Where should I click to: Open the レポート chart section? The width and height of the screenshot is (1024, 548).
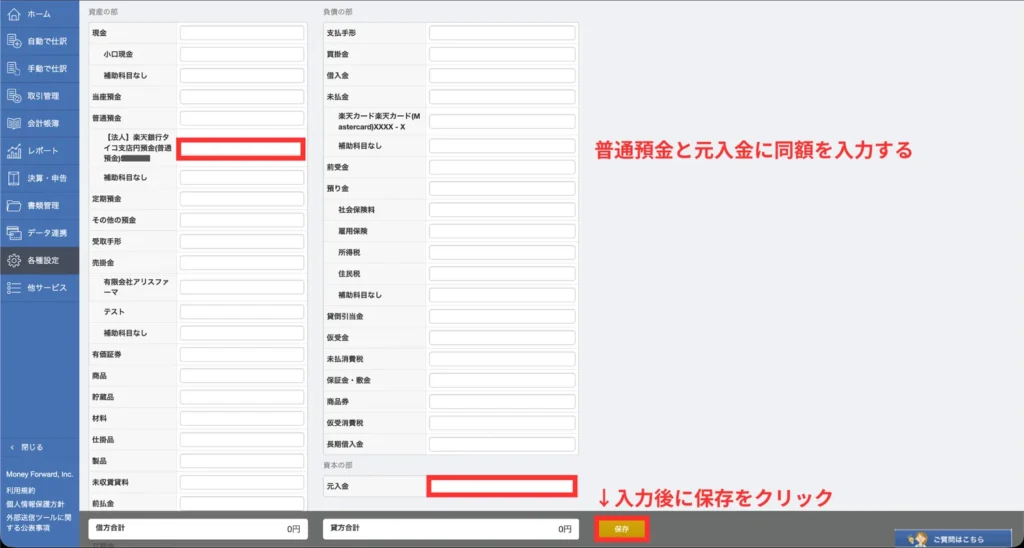39,151
